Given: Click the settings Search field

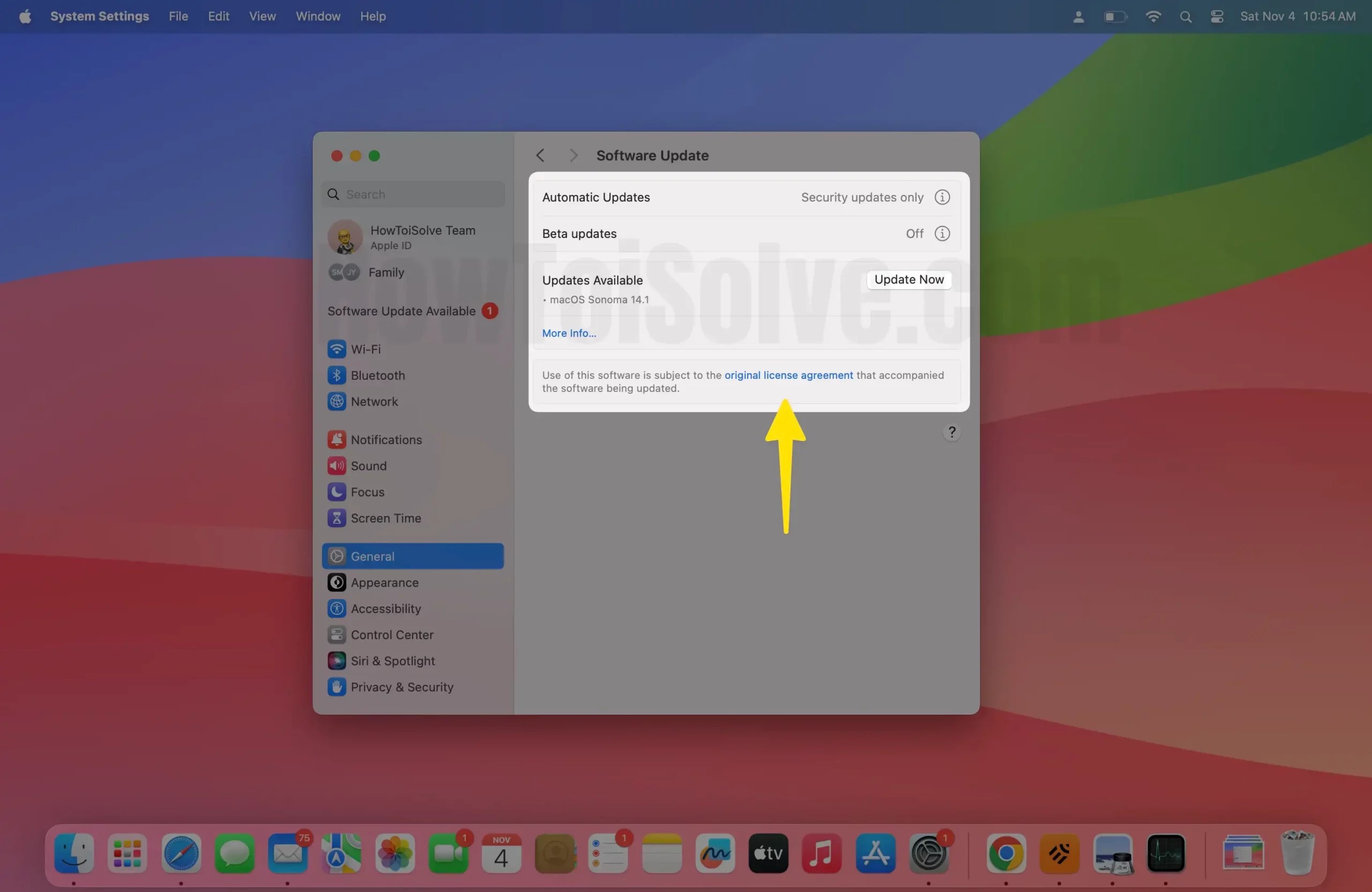Looking at the screenshot, I should 413,194.
